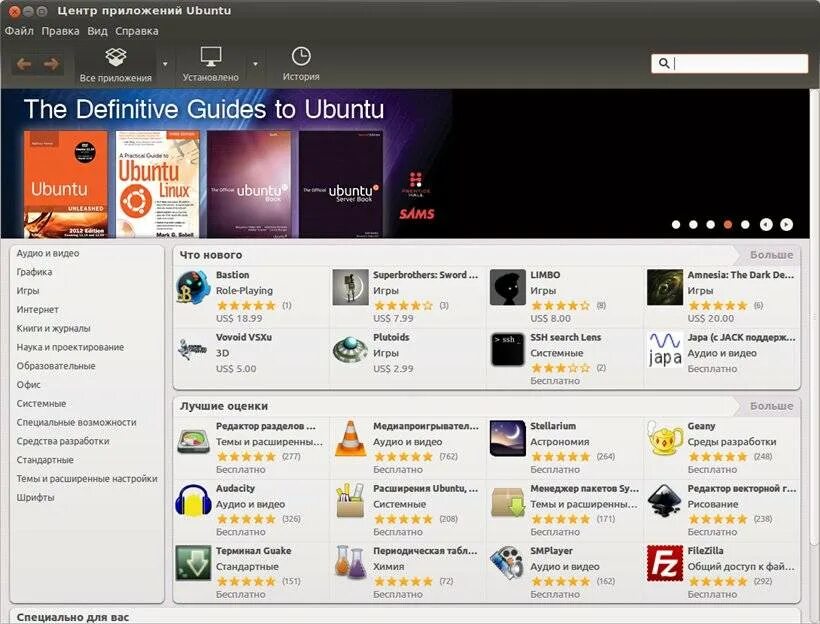Open the Inkscape vector editor icon
The image size is (820, 624).
[665, 501]
